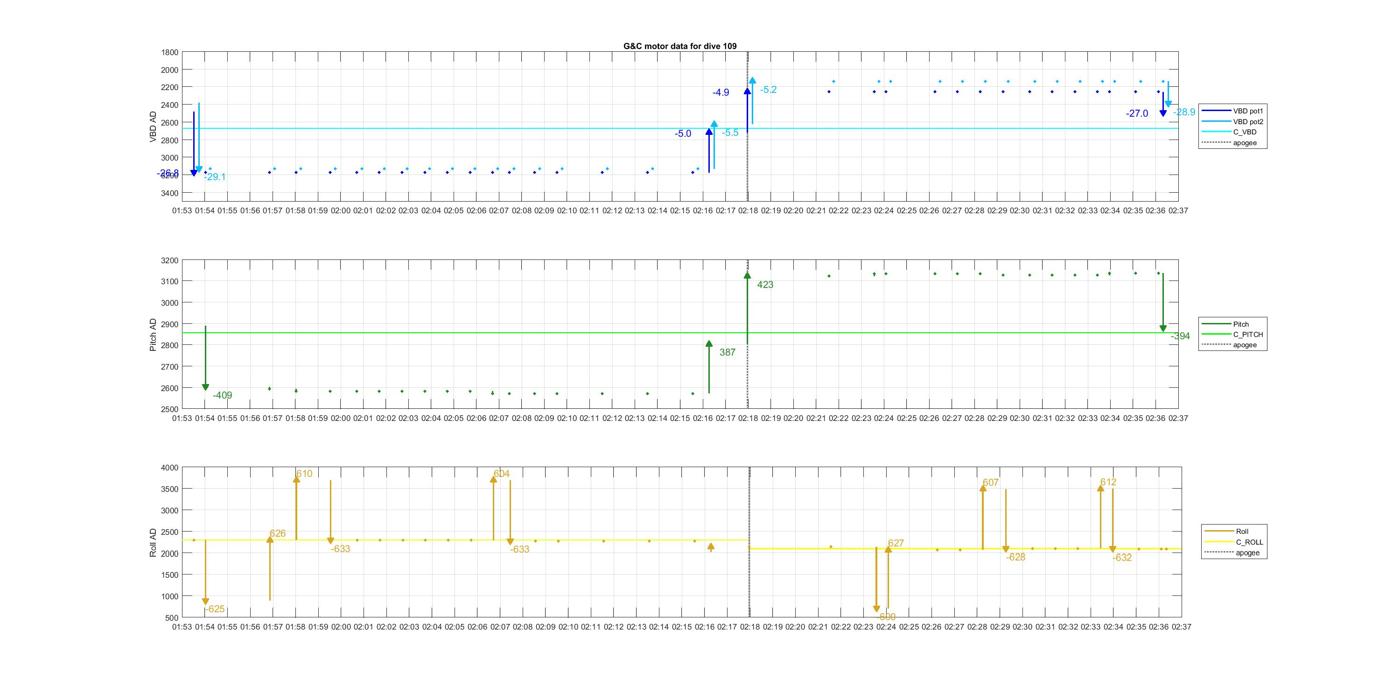The width and height of the screenshot is (1400, 693).
Task: Click the '387' label in Pitch plot
Action: tap(727, 352)
